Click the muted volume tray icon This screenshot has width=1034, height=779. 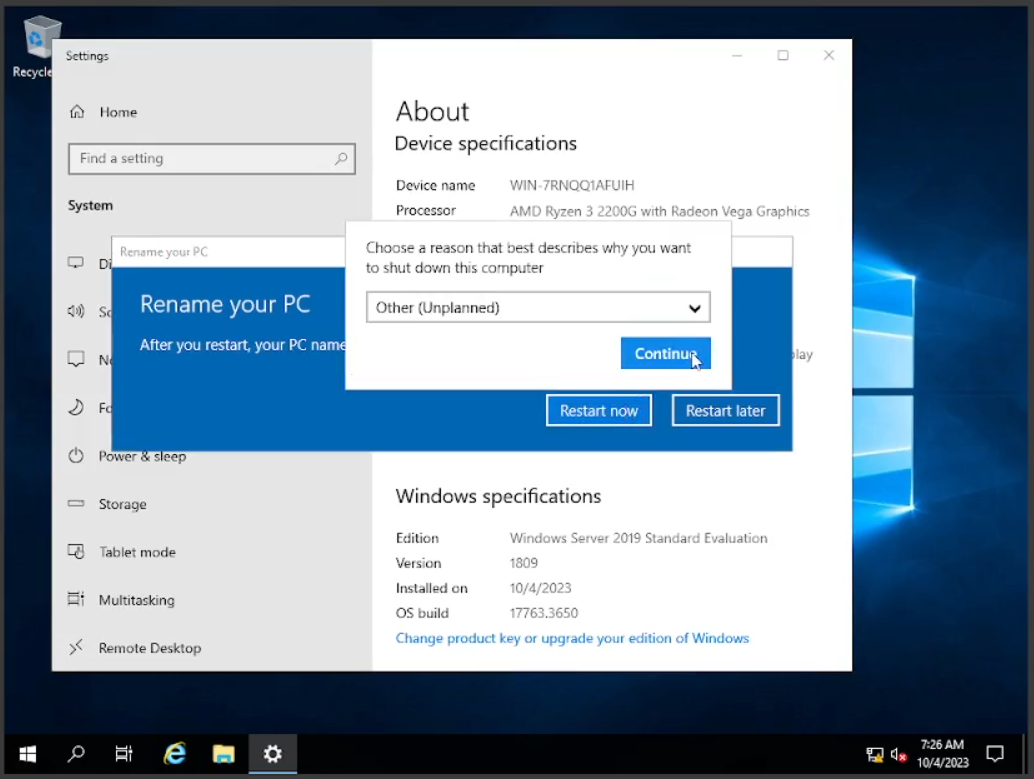coord(899,754)
